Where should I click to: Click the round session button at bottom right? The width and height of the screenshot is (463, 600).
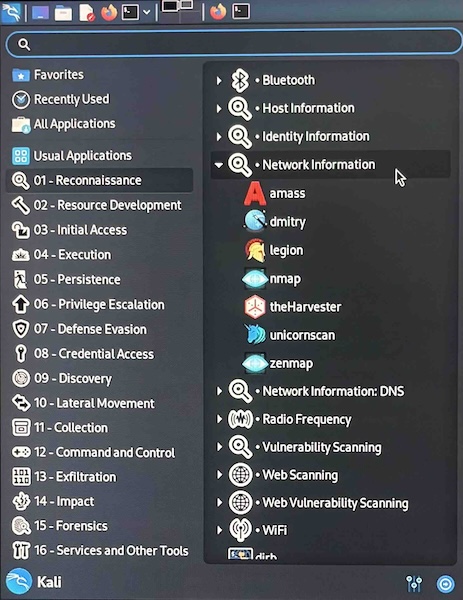pos(446,584)
